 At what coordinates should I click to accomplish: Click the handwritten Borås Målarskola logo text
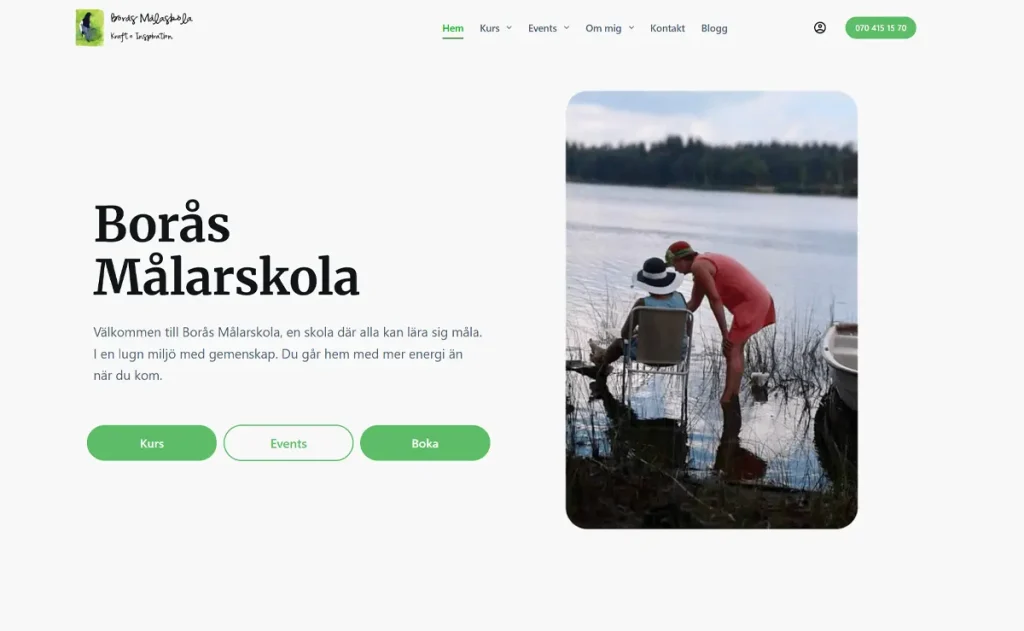point(152,18)
